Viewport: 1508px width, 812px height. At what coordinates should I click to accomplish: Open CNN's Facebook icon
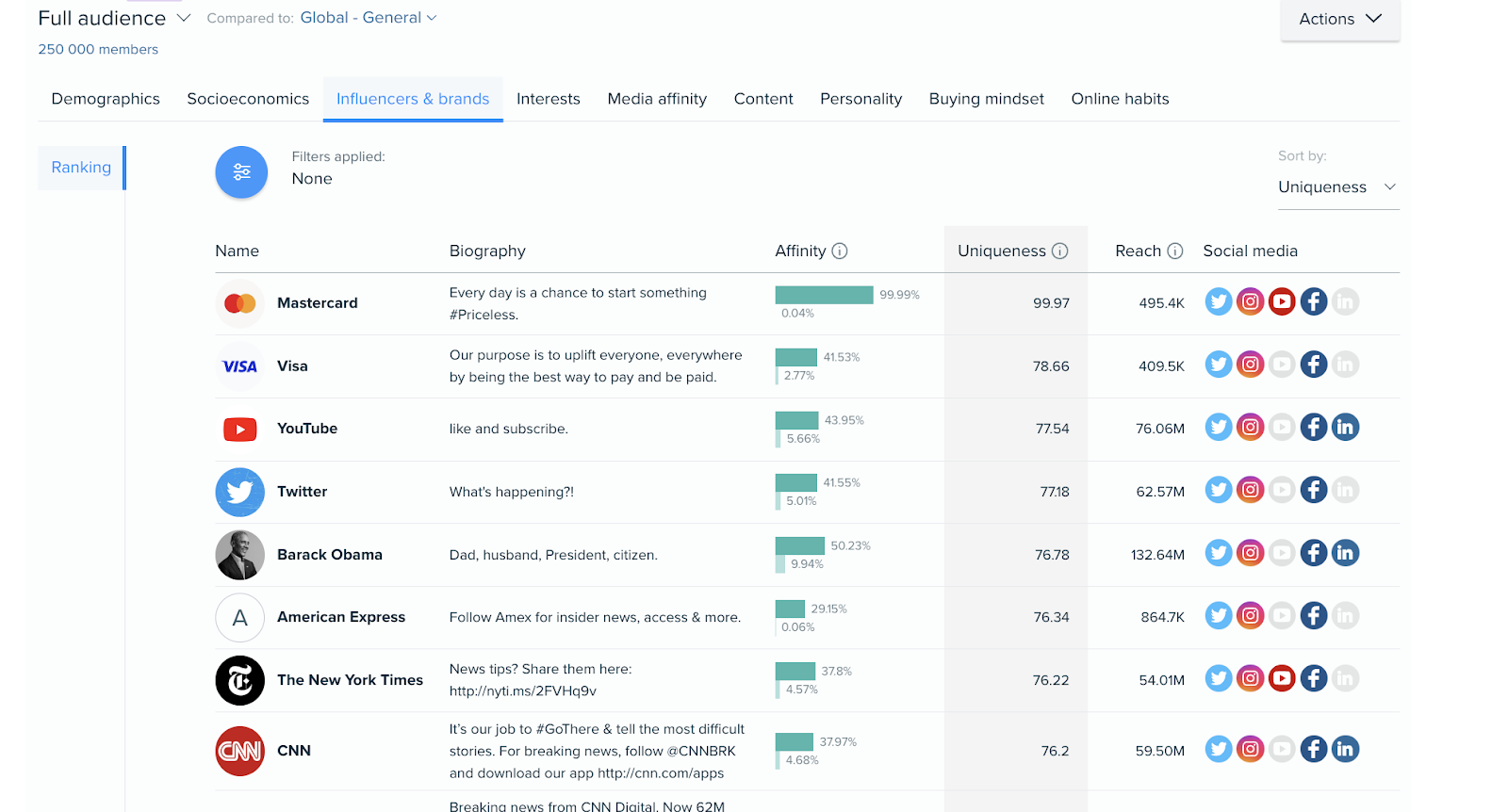(1314, 750)
